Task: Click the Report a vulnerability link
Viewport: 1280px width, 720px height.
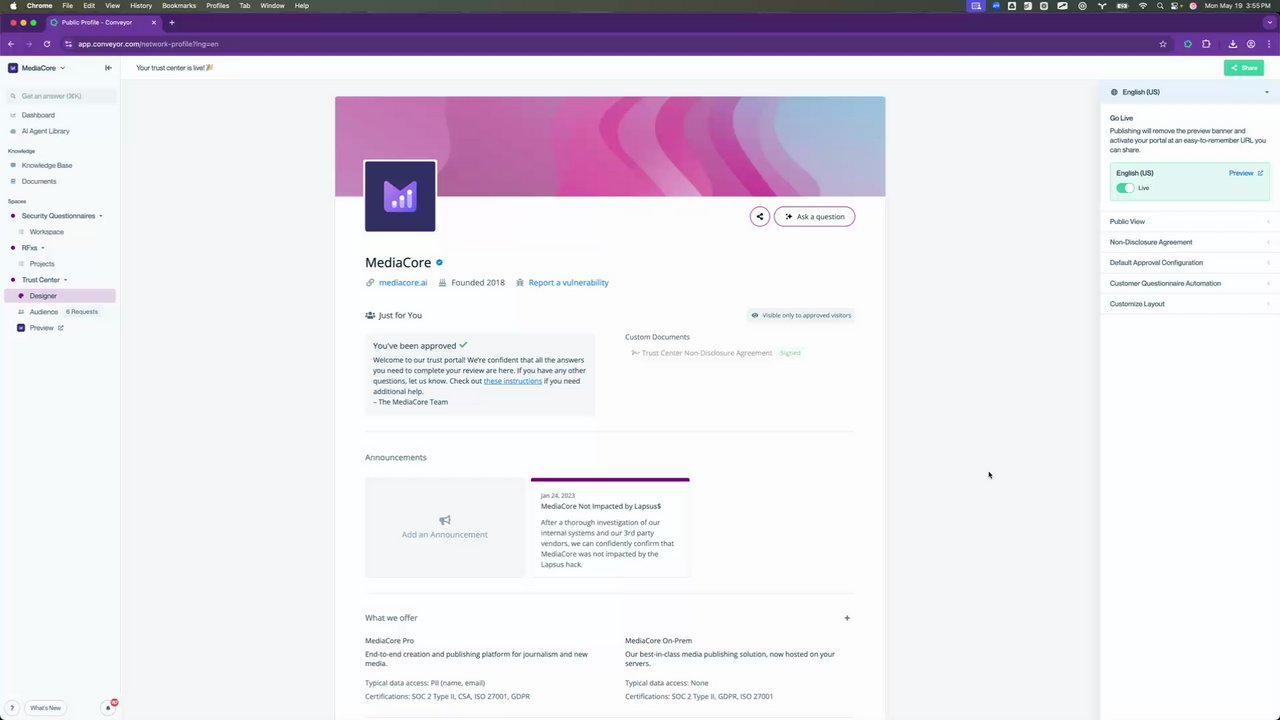Action: point(568,283)
